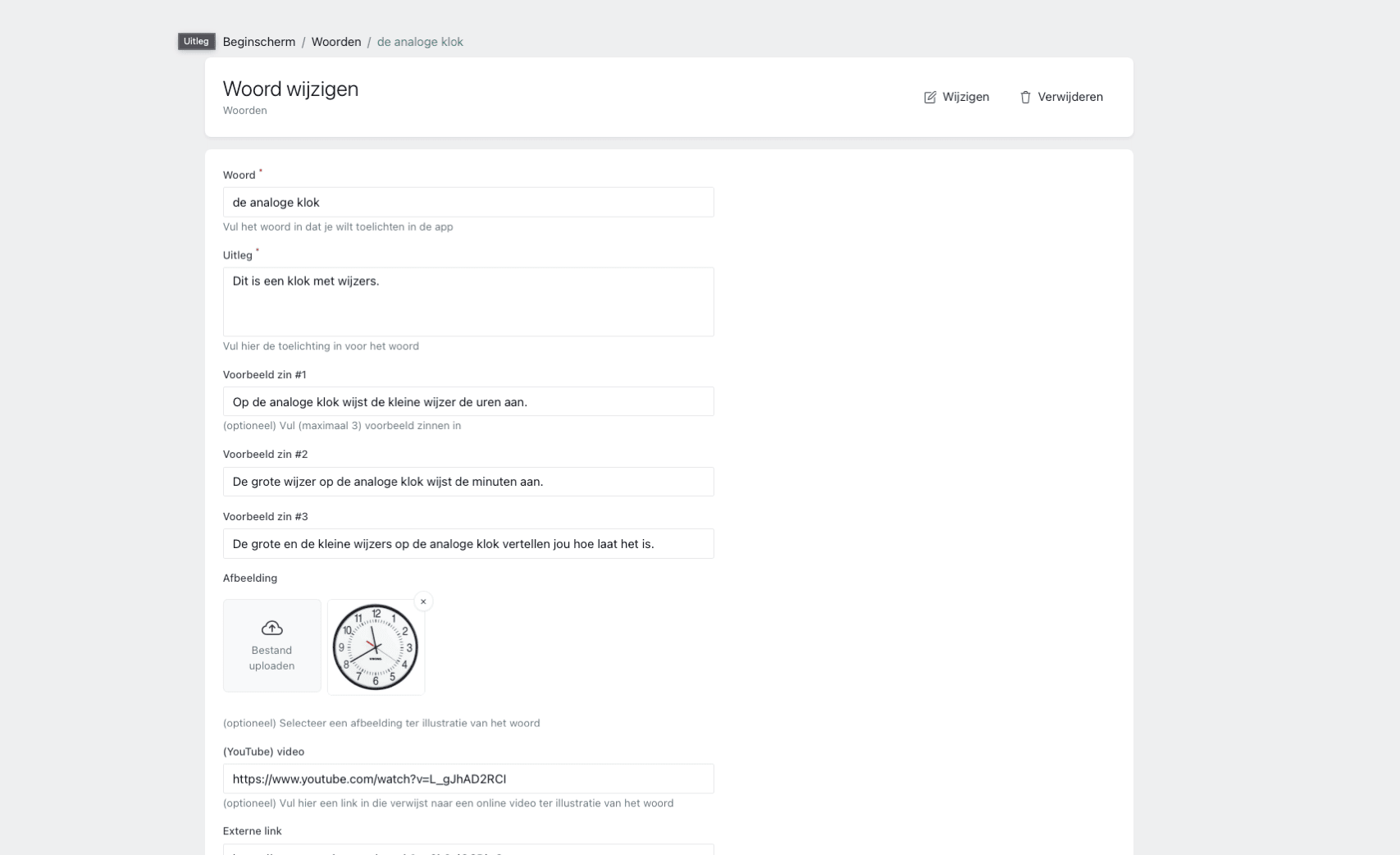Open the Woorden breadcrumb link
This screenshot has height=855, width=1400.
(x=336, y=41)
